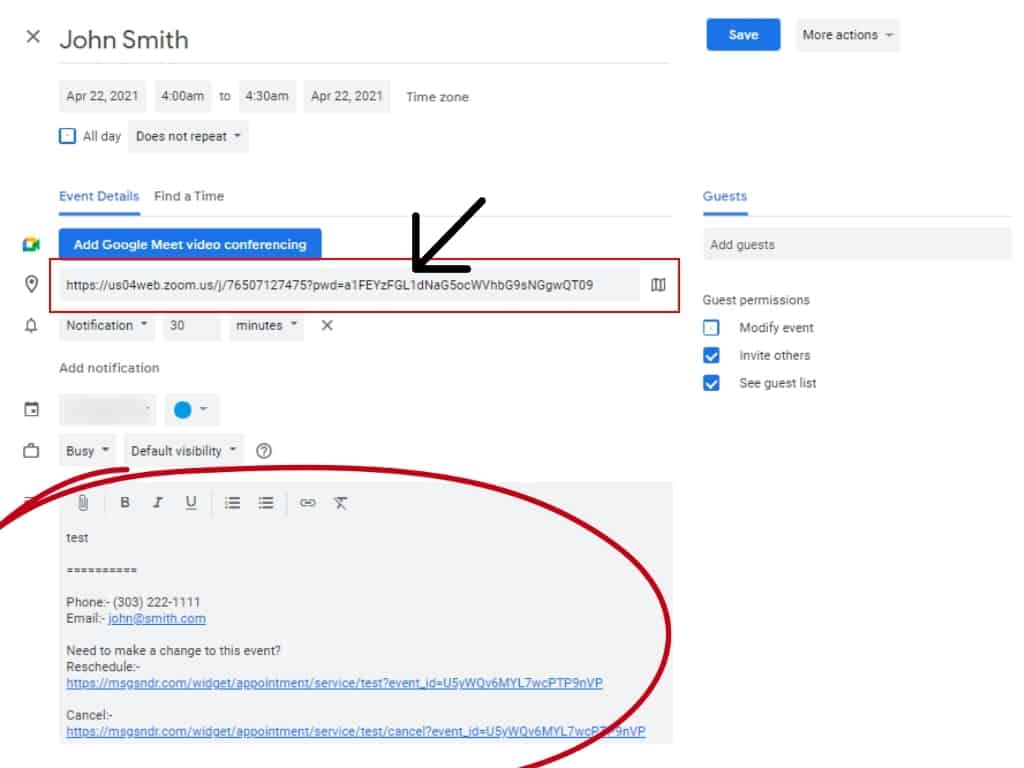Enable the All day checkbox
This screenshot has height=768, width=1024.
point(67,136)
